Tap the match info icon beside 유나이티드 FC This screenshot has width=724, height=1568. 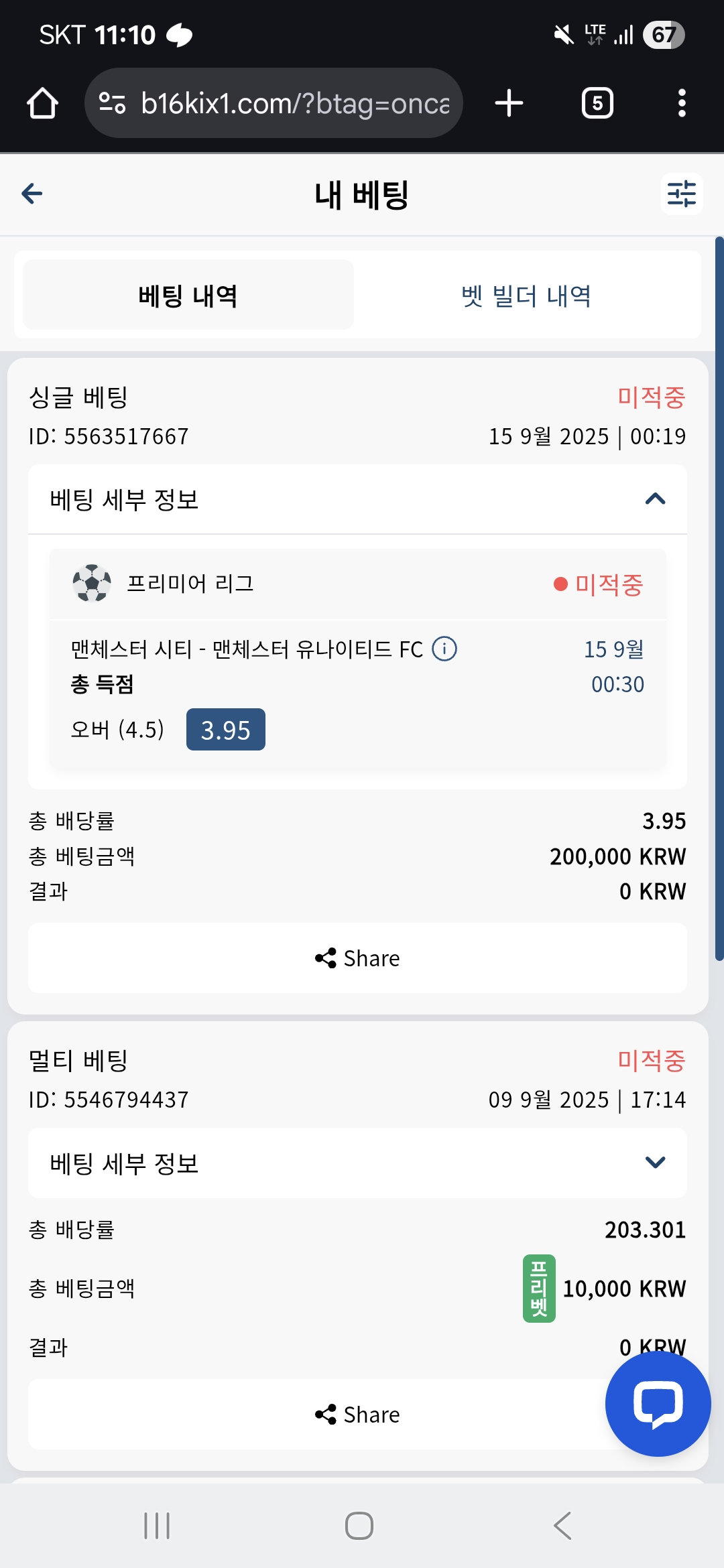(444, 649)
